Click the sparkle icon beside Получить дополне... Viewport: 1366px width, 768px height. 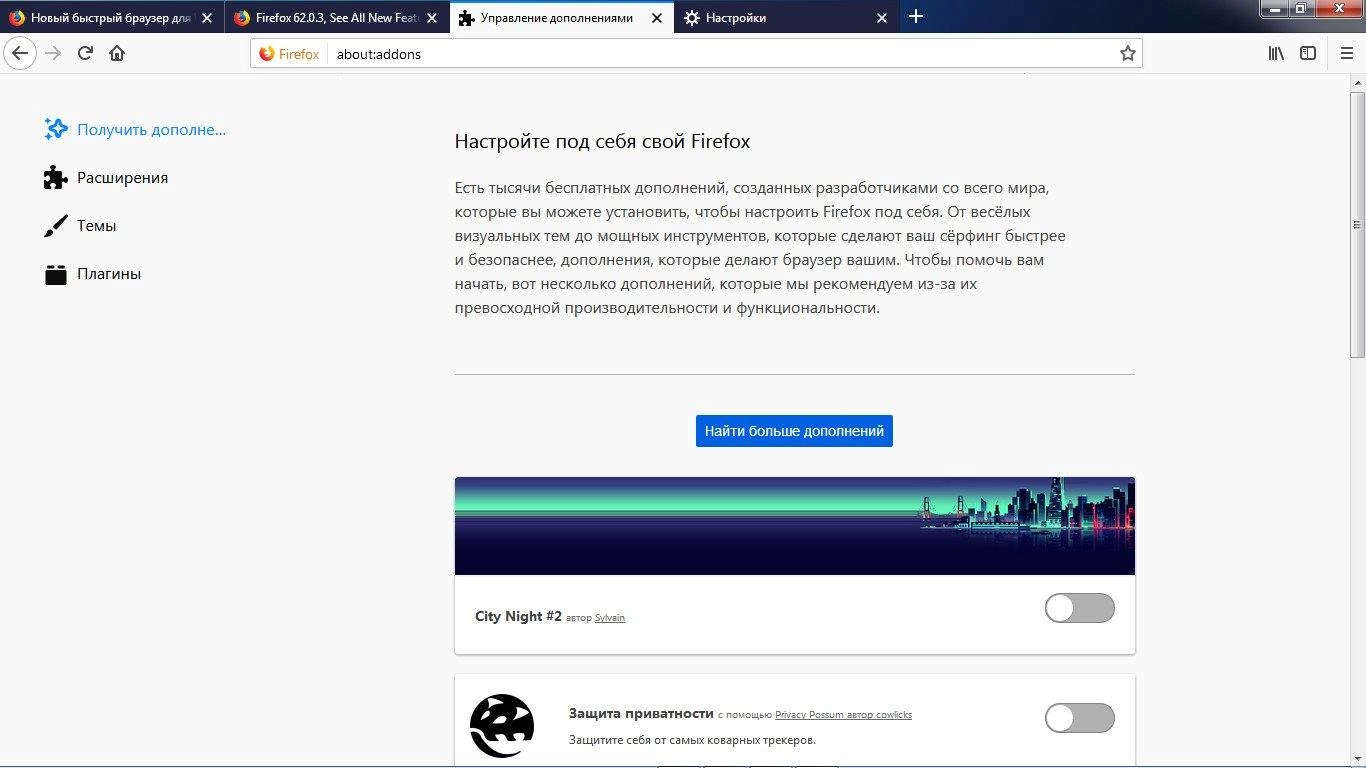(x=55, y=129)
